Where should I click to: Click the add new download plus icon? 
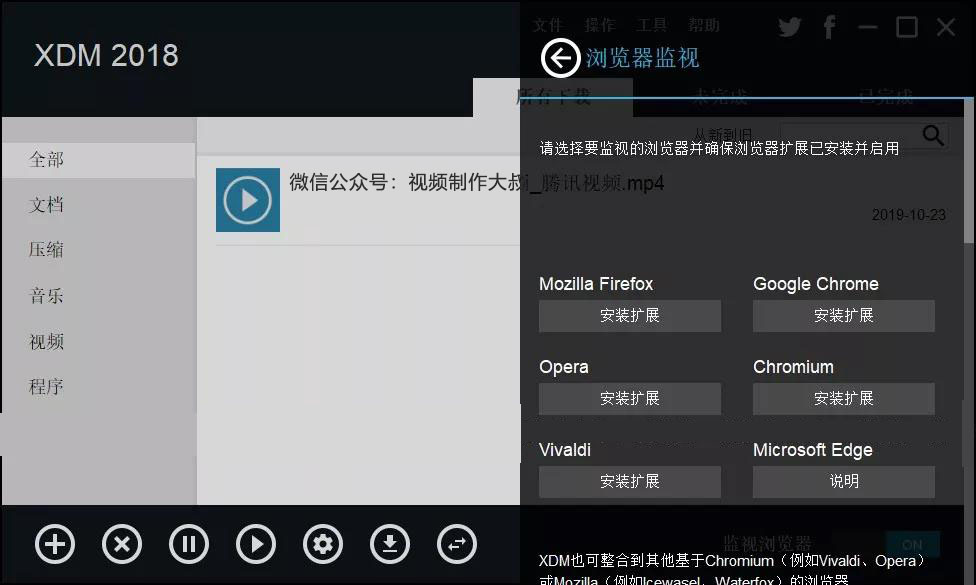(55, 545)
